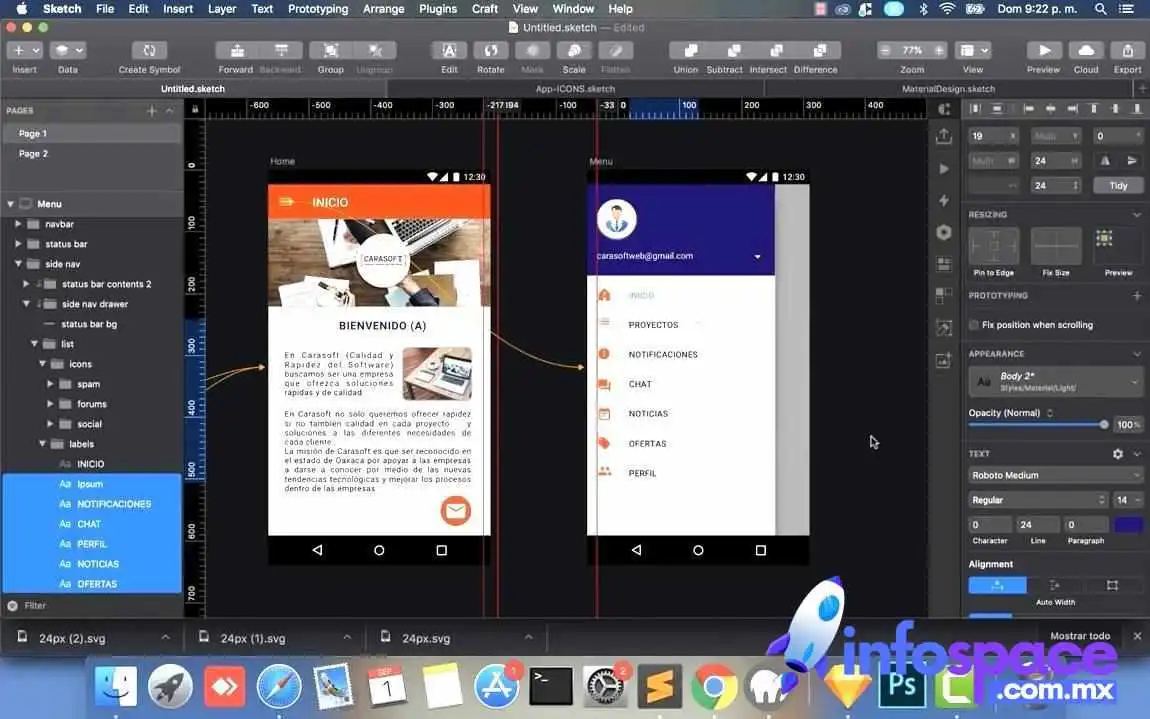Toggle Fix Size resizing control
The image size is (1150, 719).
[1056, 246]
